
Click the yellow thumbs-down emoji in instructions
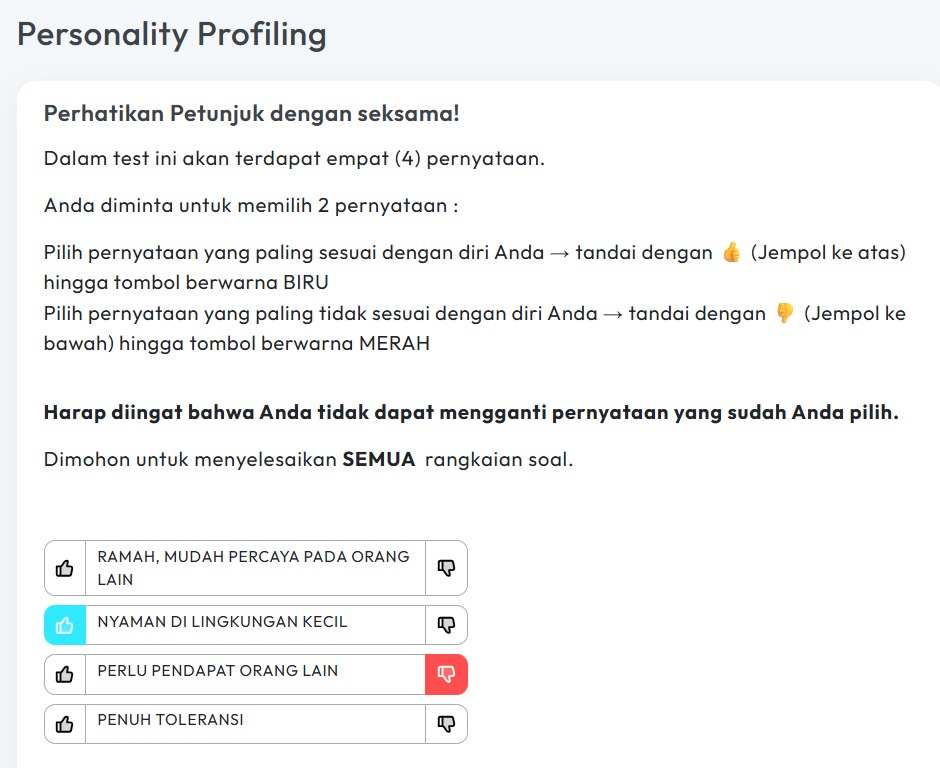[x=784, y=314]
